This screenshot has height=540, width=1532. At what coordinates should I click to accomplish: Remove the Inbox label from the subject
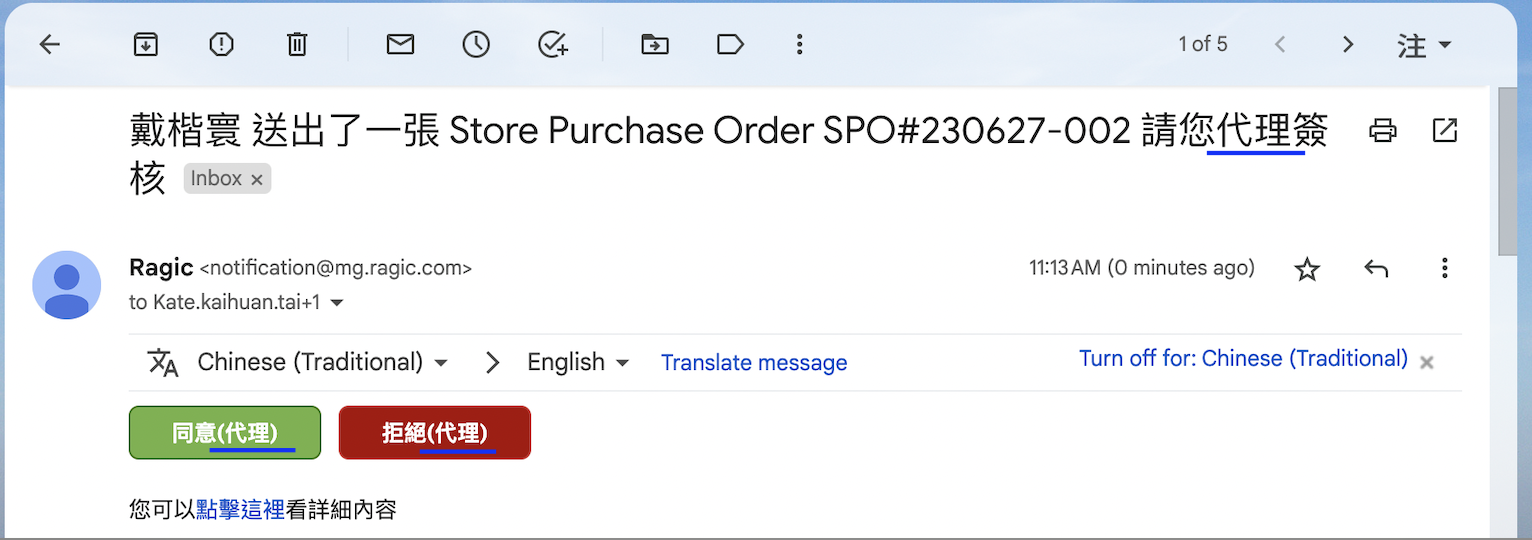(x=256, y=180)
